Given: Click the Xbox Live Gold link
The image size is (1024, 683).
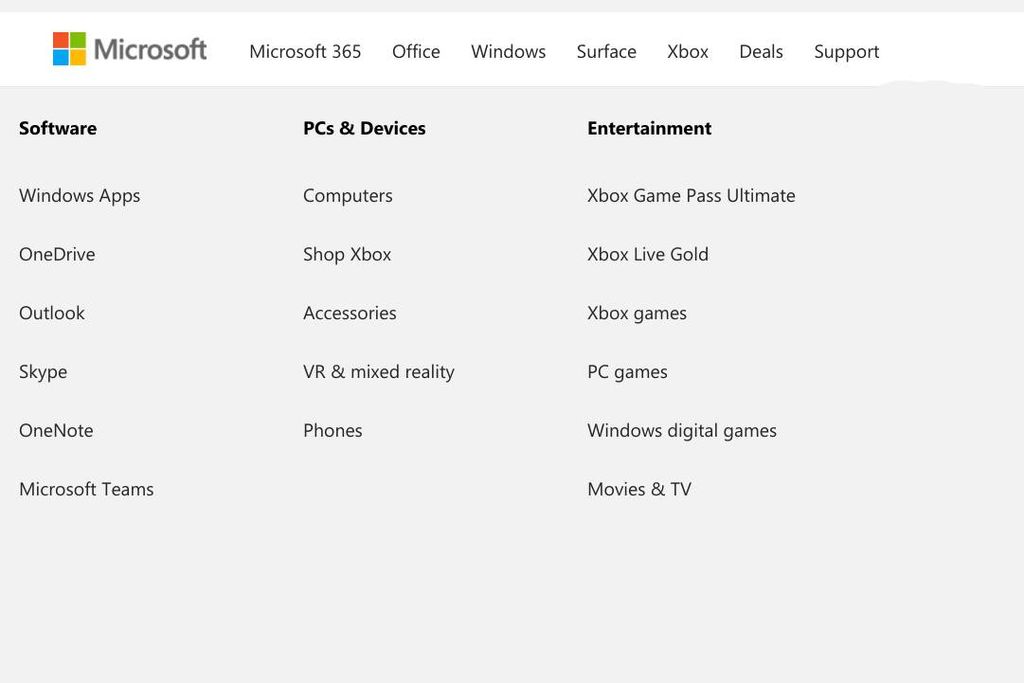Looking at the screenshot, I should pyautogui.click(x=648, y=255).
